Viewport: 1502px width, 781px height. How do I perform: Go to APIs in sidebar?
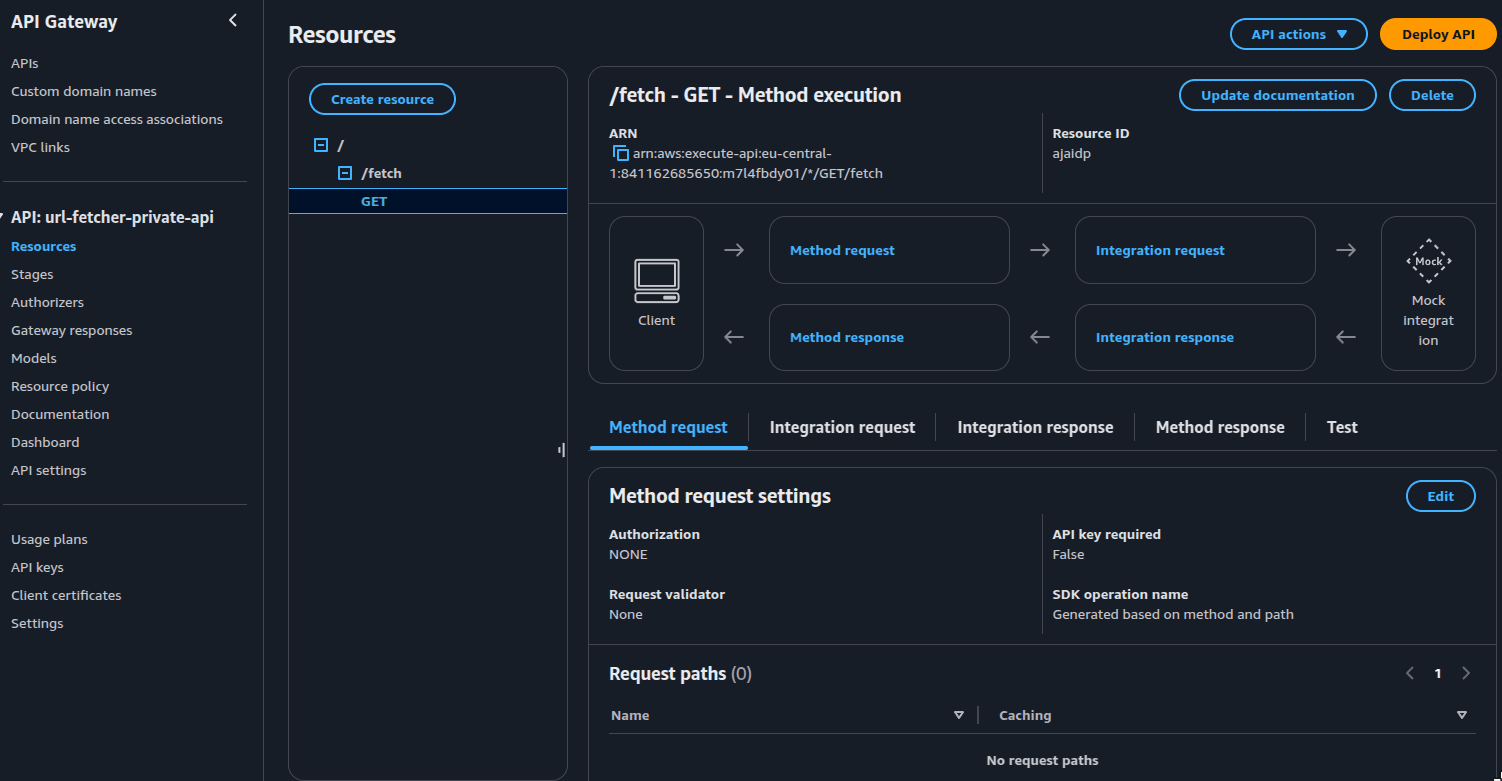25,63
